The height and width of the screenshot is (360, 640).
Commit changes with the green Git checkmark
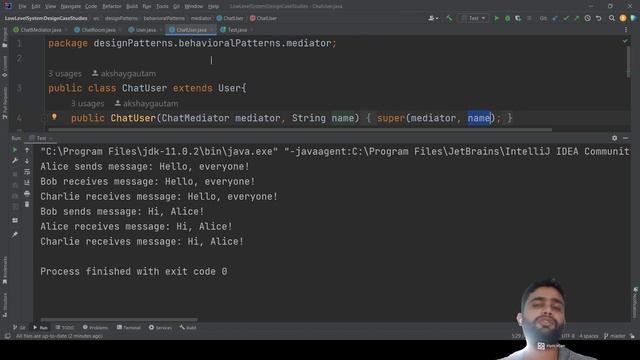pos(566,18)
